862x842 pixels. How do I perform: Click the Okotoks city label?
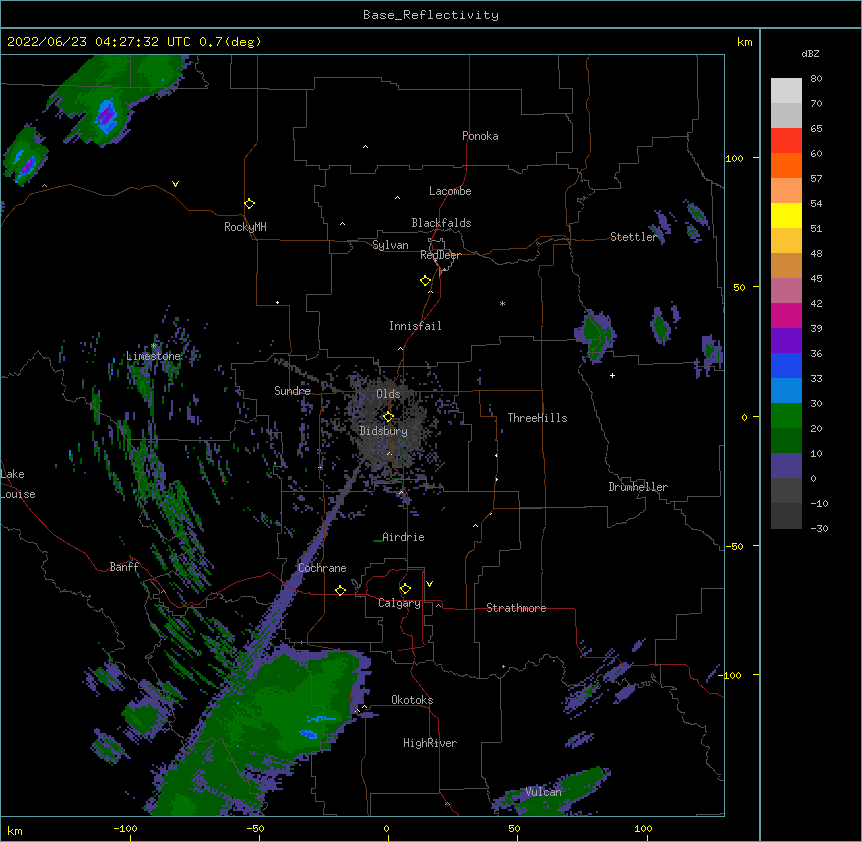412,700
